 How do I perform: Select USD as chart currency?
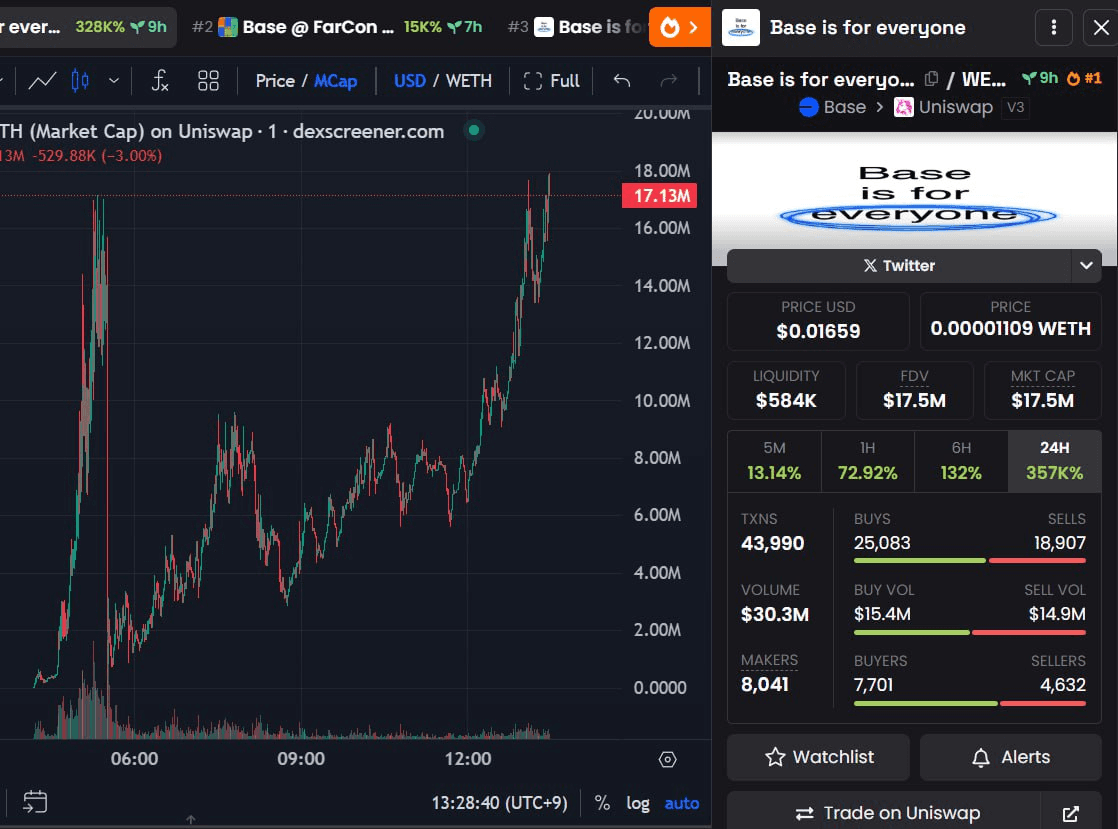pos(410,81)
